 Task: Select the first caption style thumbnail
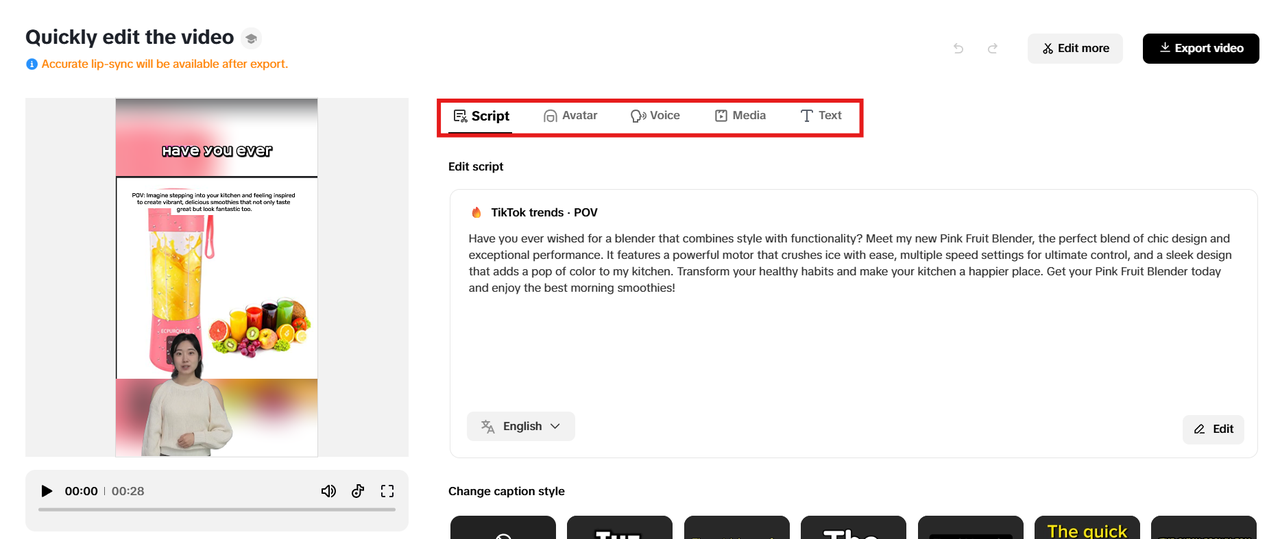[x=503, y=528]
